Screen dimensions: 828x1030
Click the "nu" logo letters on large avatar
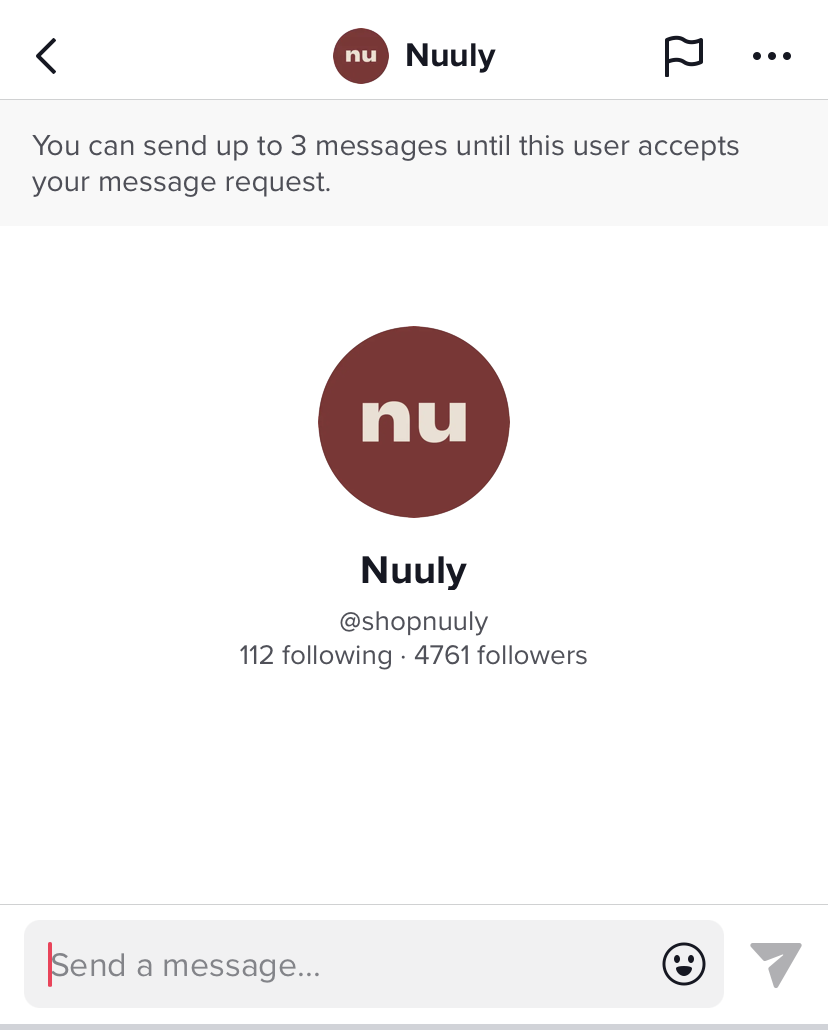point(414,421)
